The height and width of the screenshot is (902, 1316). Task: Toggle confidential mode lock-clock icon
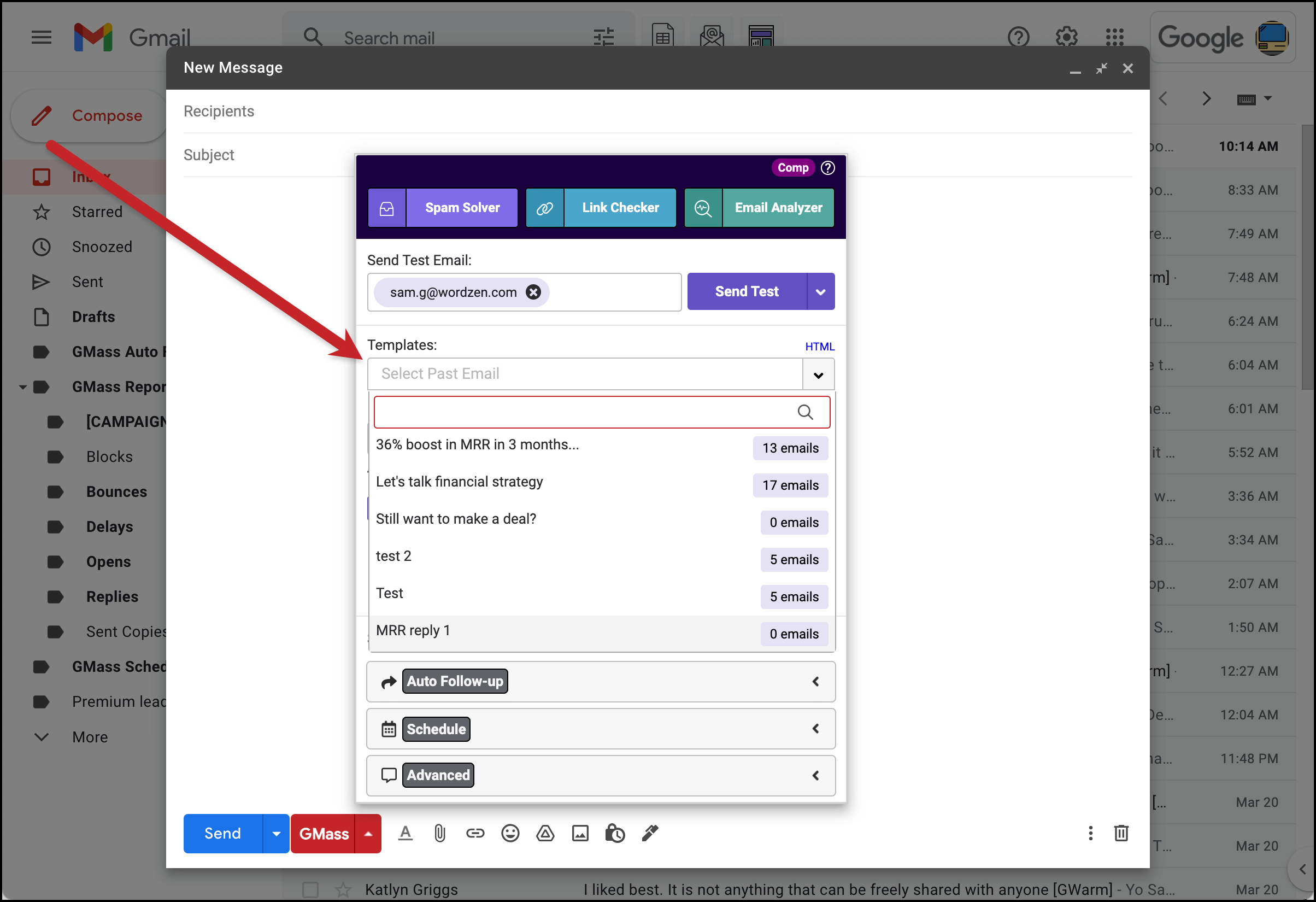pyautogui.click(x=615, y=834)
